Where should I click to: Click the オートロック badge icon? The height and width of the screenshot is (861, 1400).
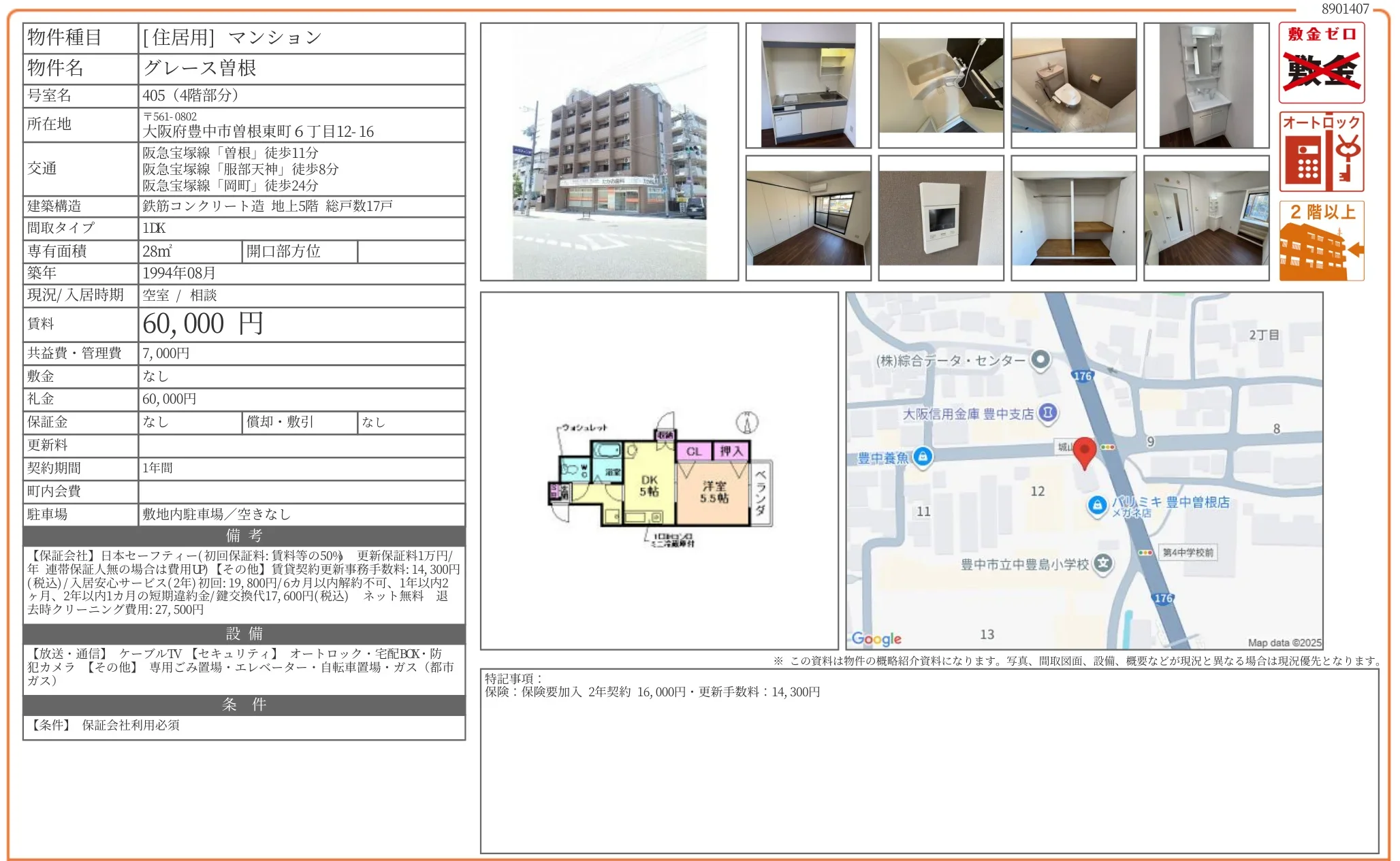(x=1321, y=152)
